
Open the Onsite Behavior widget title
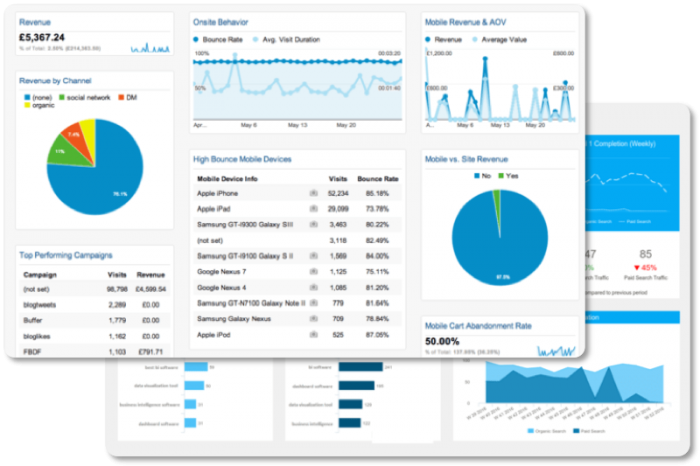coord(221,22)
